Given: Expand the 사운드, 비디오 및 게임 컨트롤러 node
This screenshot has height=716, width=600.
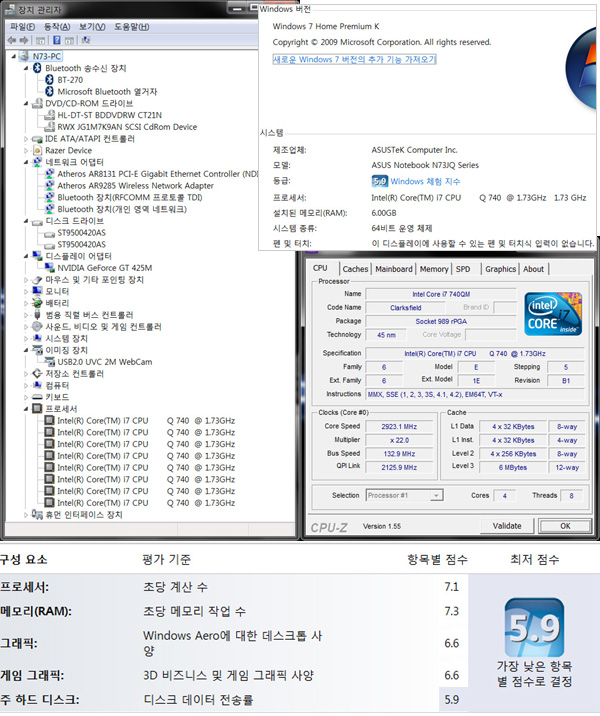Looking at the screenshot, I should tap(26, 327).
